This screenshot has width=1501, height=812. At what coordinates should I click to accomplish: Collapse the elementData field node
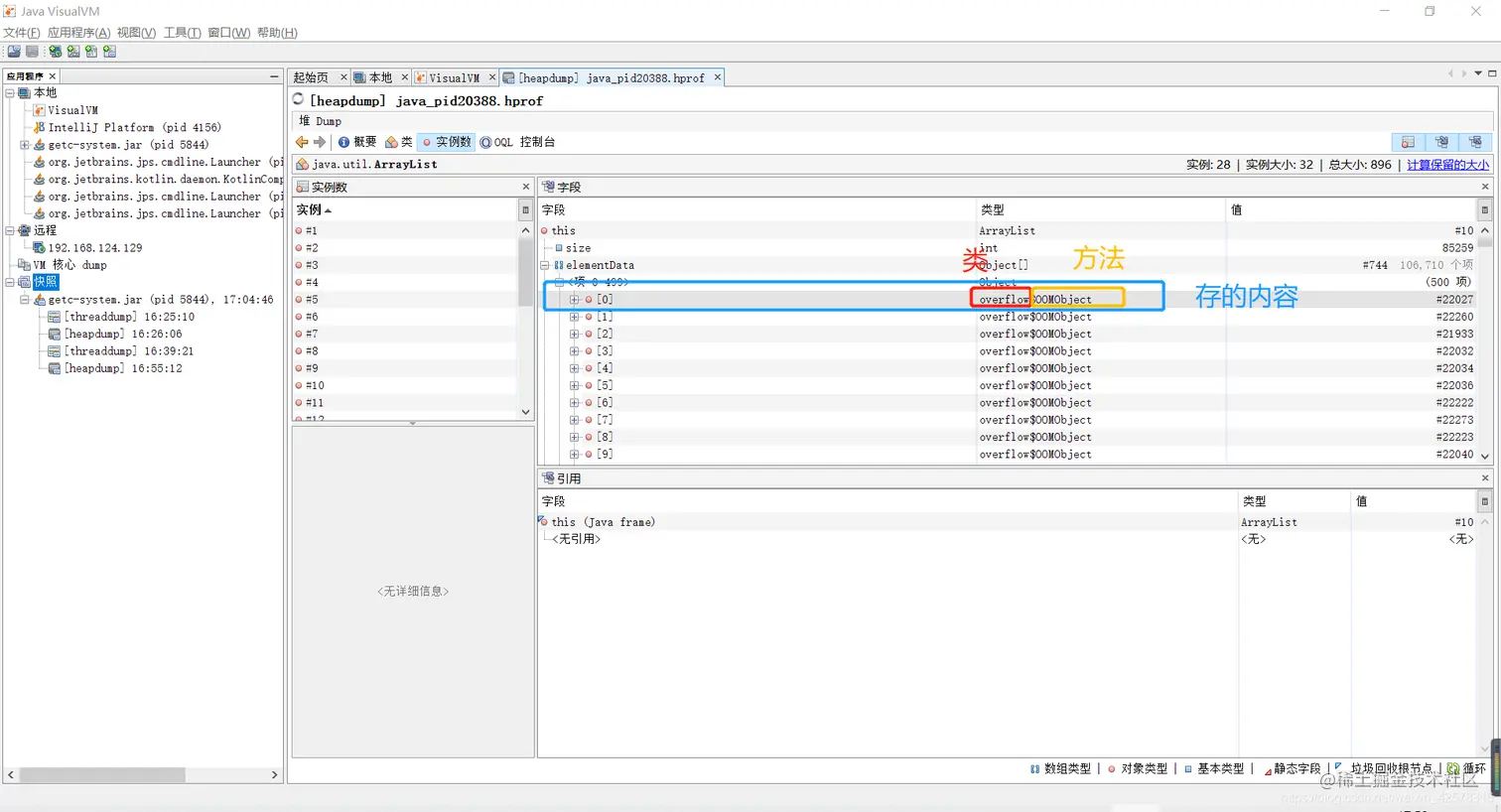click(x=544, y=266)
